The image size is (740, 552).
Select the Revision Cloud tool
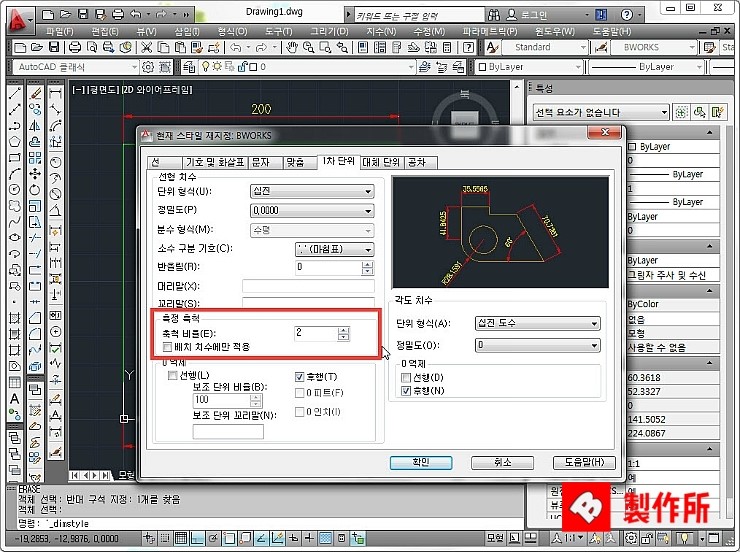15,206
